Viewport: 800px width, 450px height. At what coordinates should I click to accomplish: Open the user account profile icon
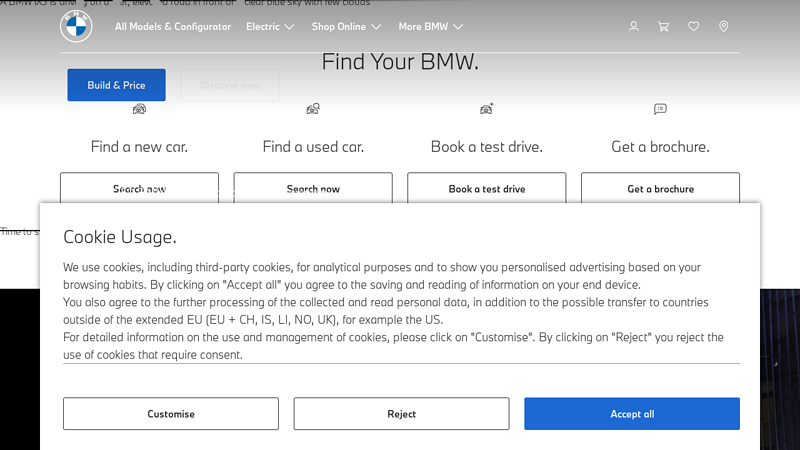tap(633, 27)
